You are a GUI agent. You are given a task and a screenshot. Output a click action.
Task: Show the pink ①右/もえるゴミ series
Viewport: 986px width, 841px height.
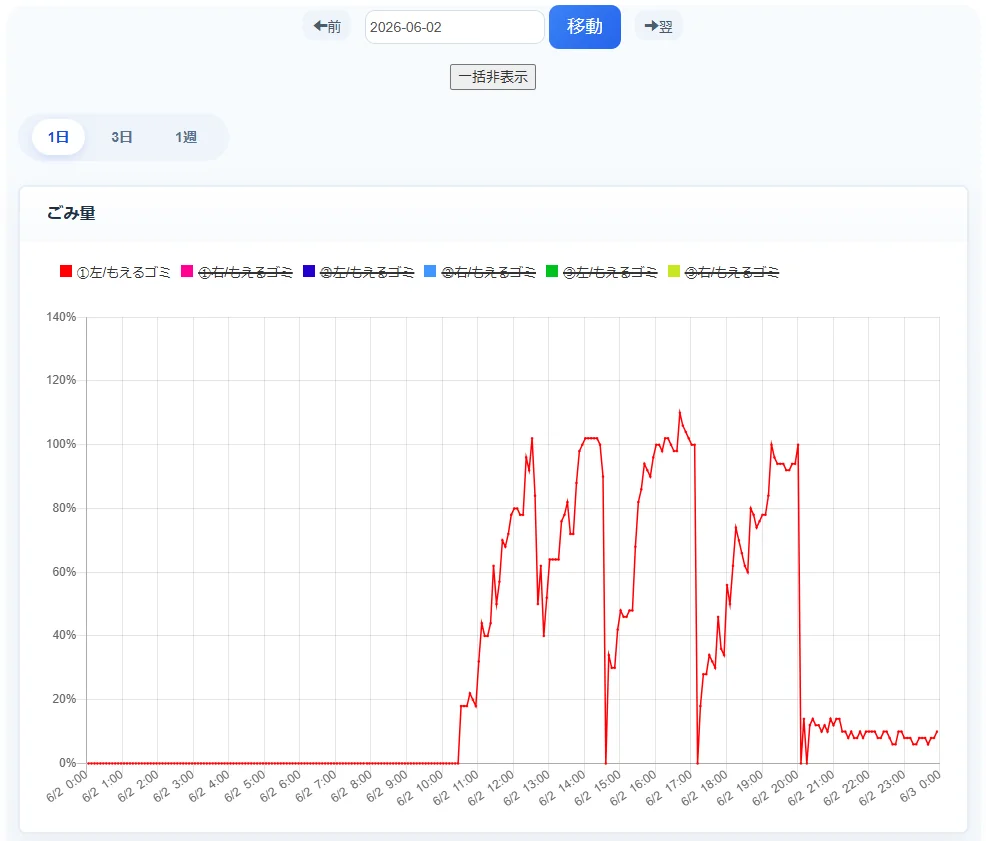[187, 271]
